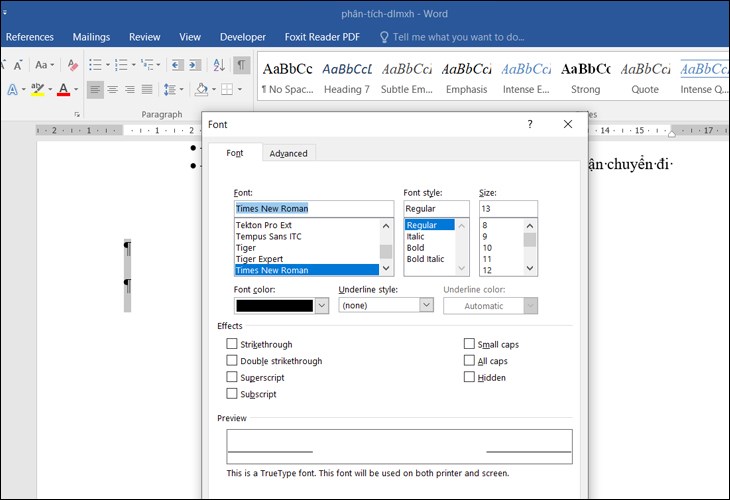Switch to the Advanced tab
730x500 pixels.
[x=288, y=153]
